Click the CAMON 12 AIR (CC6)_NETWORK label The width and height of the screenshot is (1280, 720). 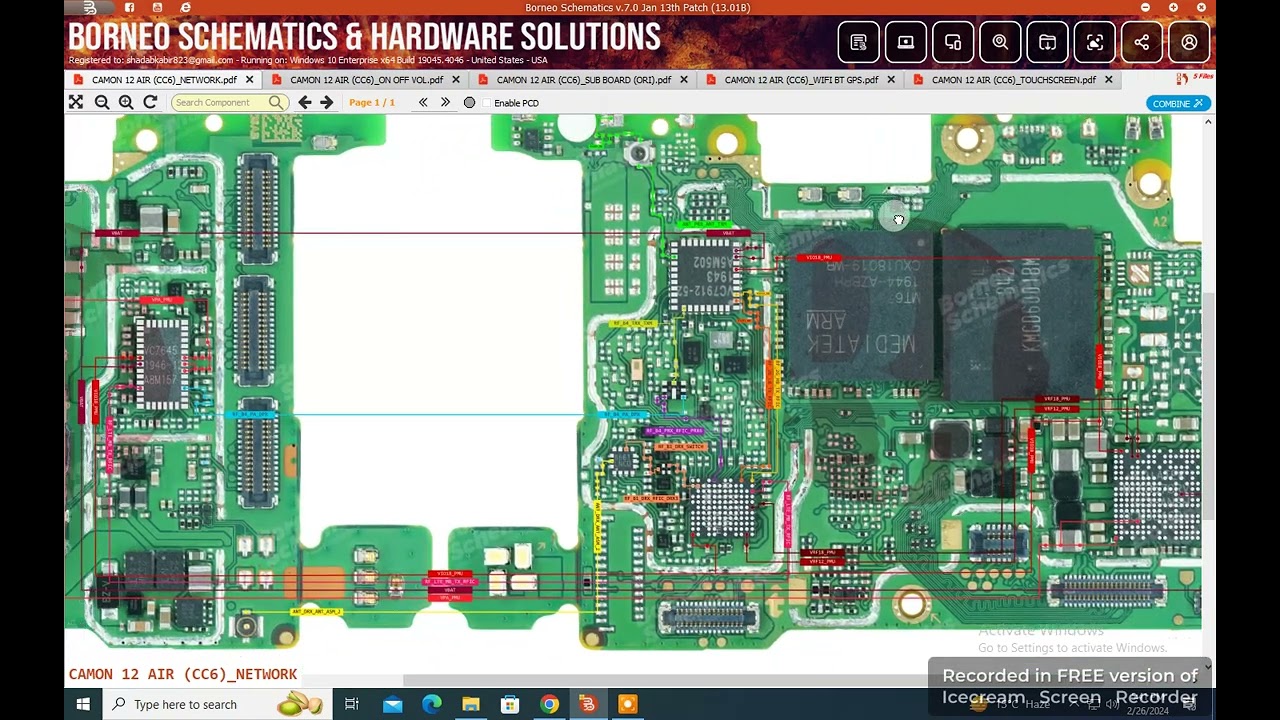183,675
